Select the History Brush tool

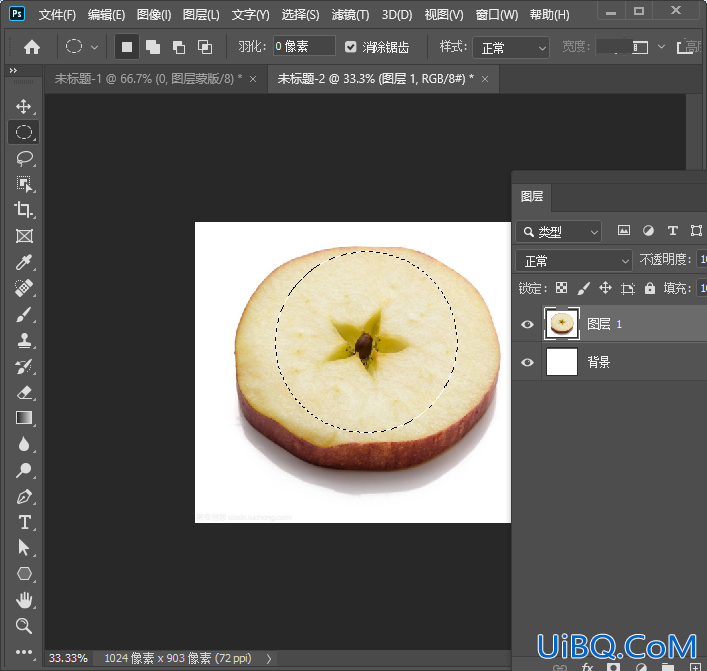tap(24, 366)
